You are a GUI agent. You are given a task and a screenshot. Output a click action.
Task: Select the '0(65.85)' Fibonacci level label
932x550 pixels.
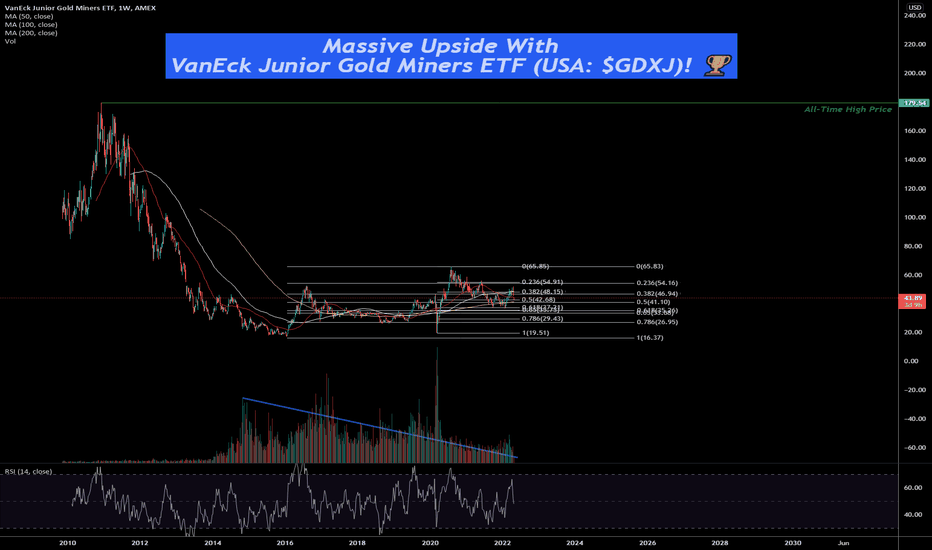[x=535, y=266]
